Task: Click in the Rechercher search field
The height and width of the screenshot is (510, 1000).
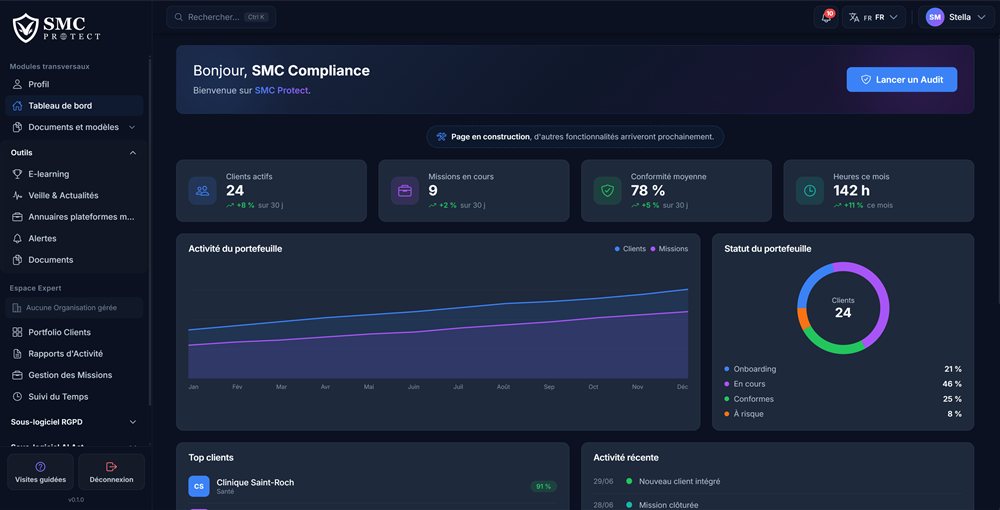Action: click(221, 17)
